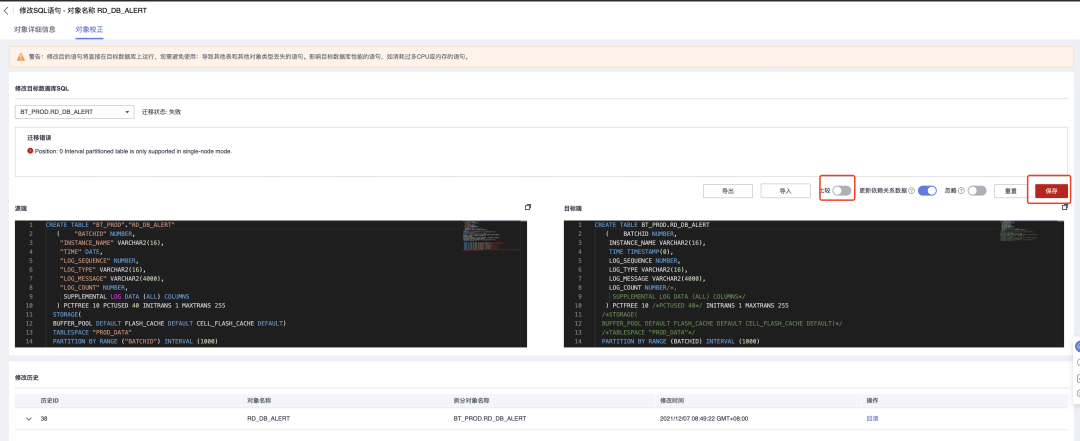This screenshot has height=441, width=1080.
Task: Enable the 比较 compare toggle
Action: tap(842, 191)
